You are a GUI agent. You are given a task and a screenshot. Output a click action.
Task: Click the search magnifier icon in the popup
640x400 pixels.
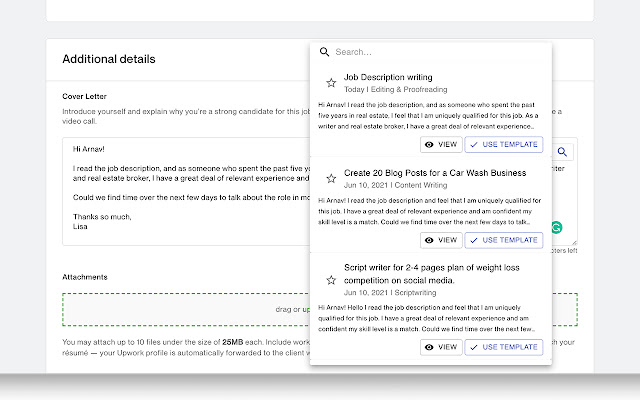pos(325,52)
